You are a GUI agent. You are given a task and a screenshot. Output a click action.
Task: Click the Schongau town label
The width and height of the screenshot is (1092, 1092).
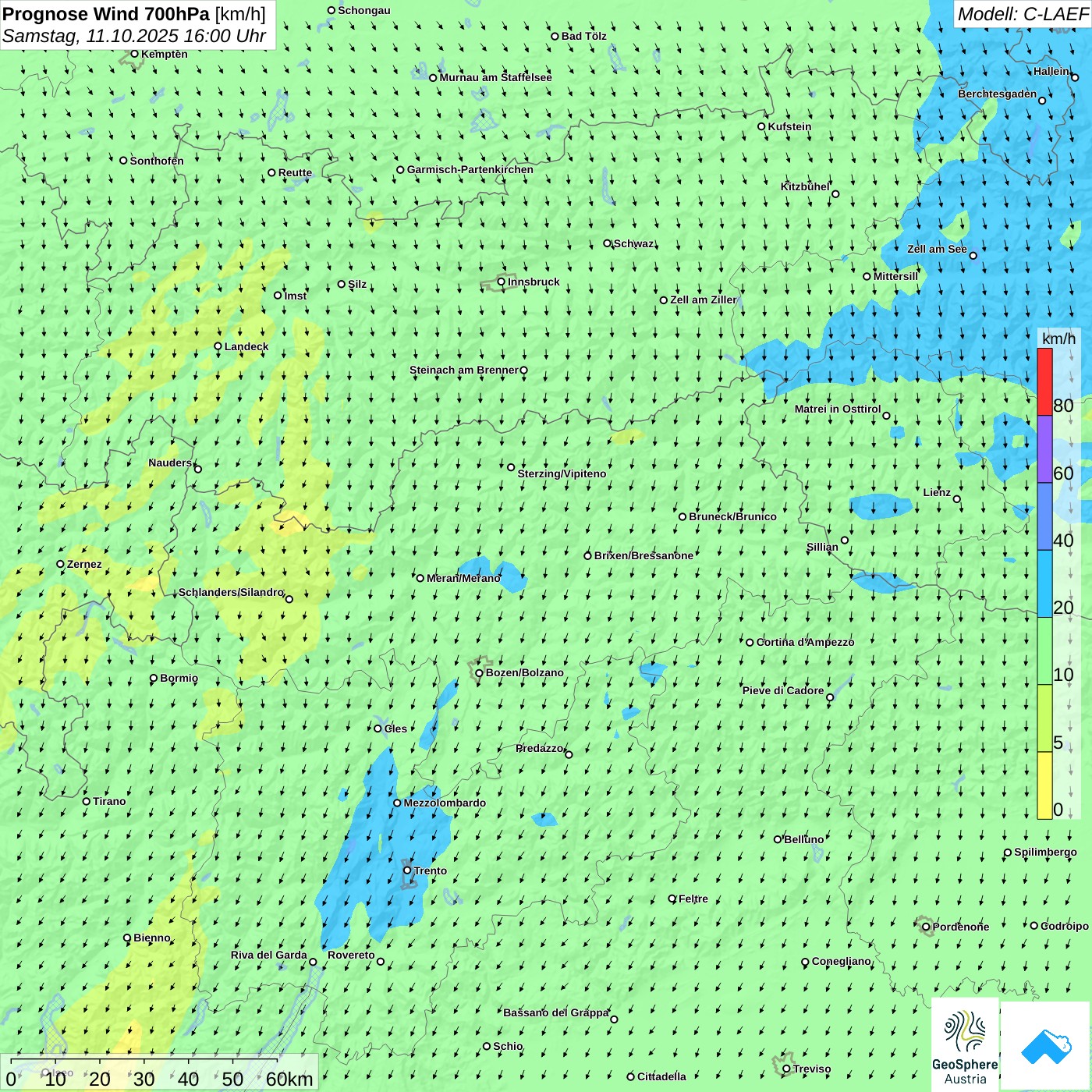(364, 10)
